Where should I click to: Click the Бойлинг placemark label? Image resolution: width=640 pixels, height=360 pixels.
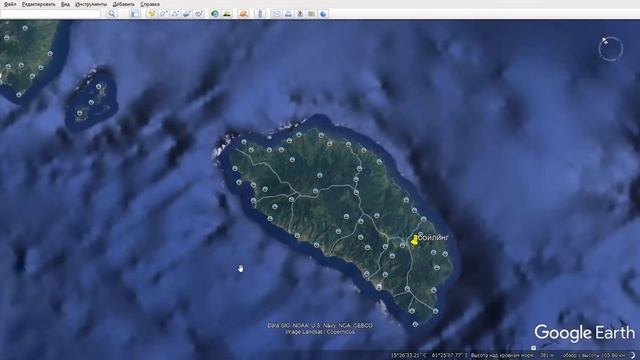(433, 237)
